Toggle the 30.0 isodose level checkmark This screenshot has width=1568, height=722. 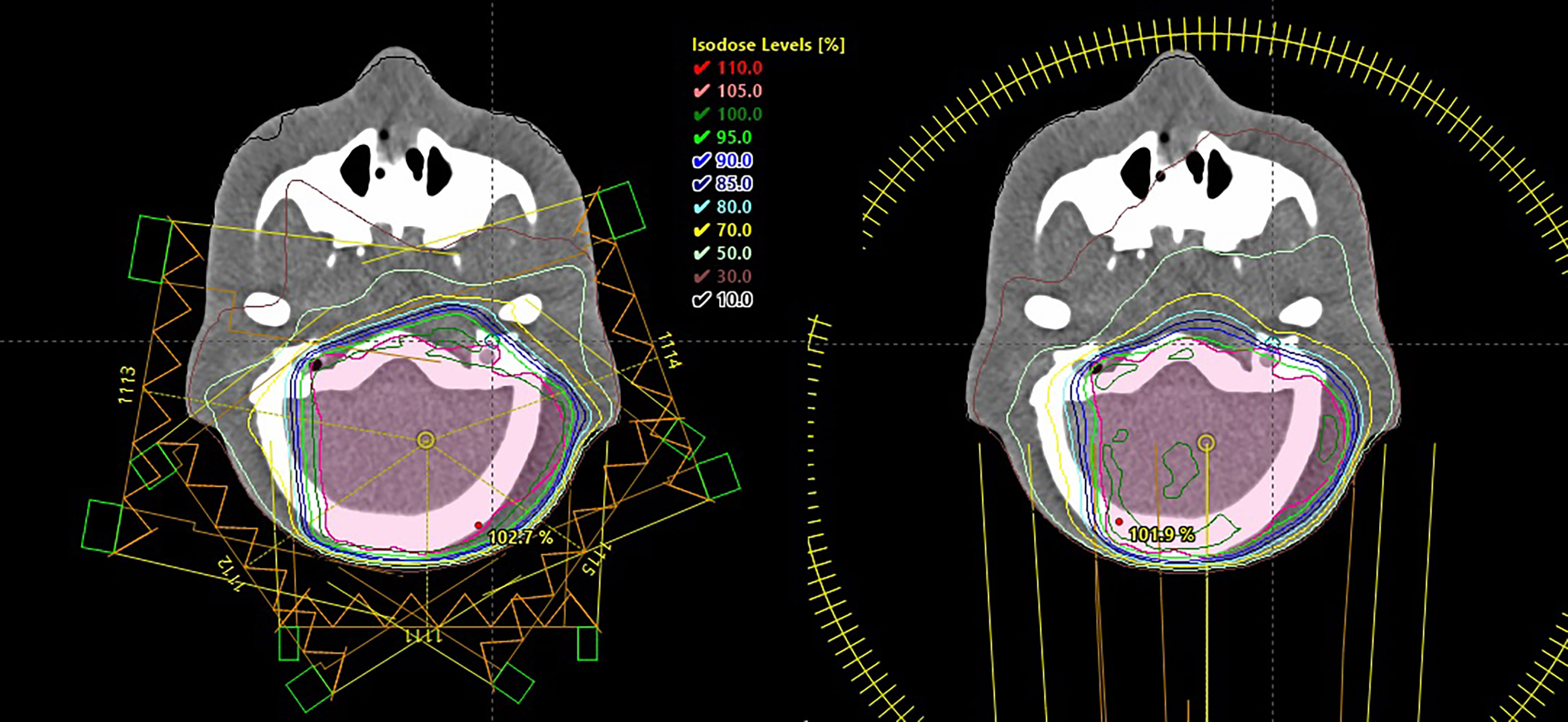coord(702,276)
